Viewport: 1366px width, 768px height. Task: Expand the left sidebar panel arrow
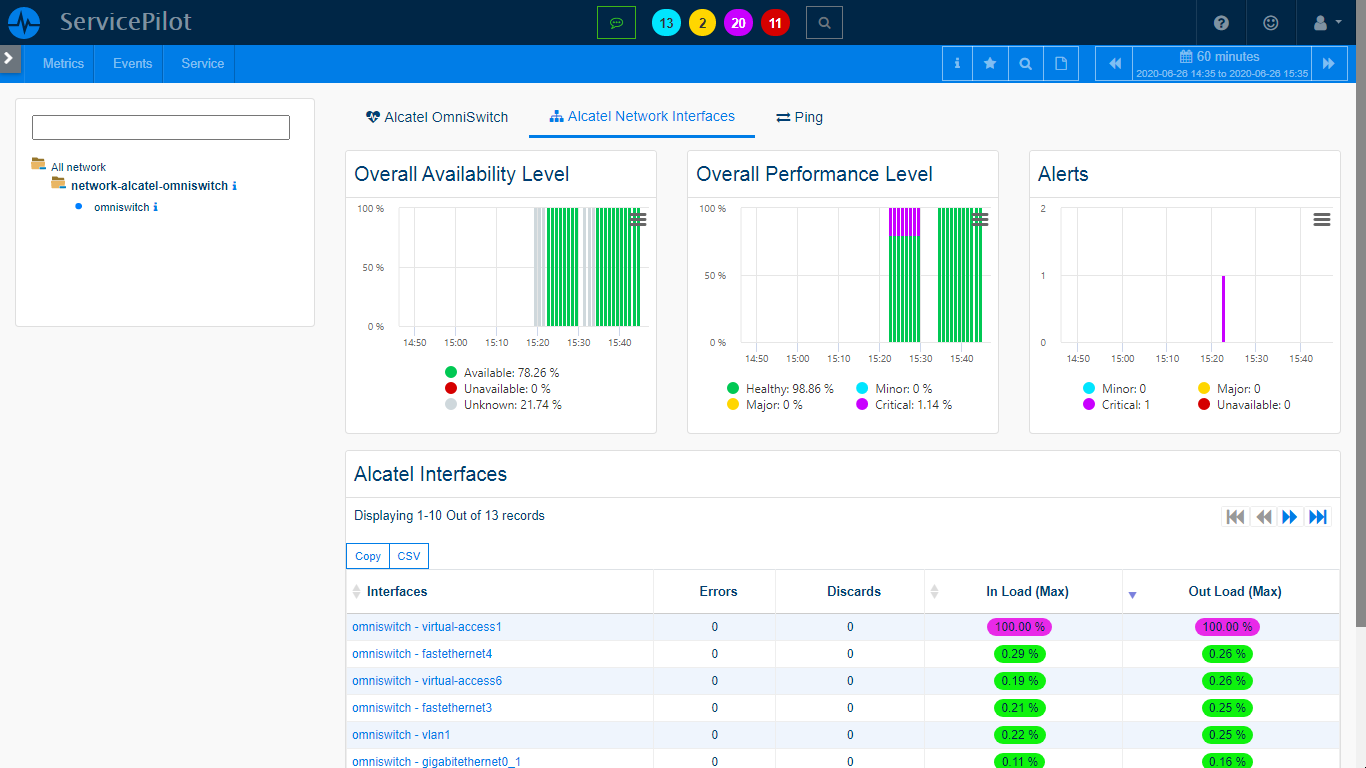coord(9,59)
